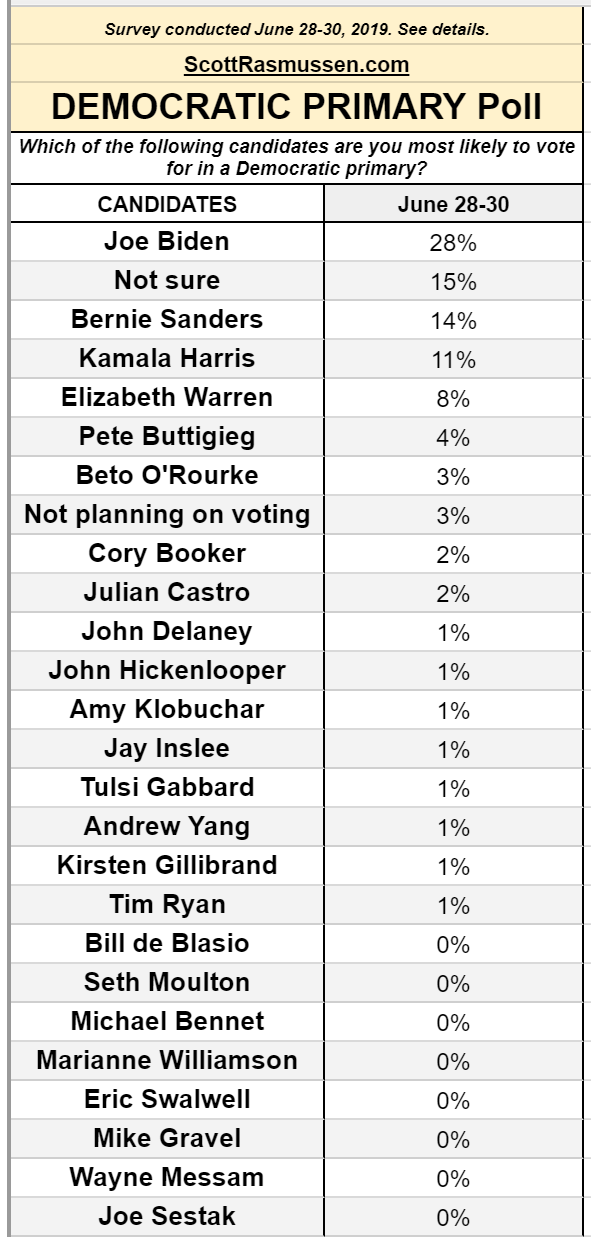Select the Pete Buttigieg cell
The image size is (591, 1237).
click(167, 436)
